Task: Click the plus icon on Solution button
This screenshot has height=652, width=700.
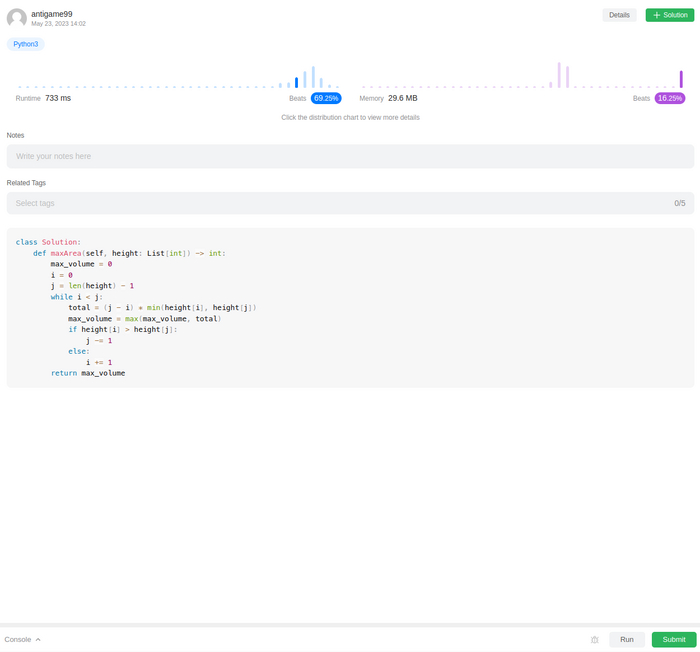Action: click(657, 15)
